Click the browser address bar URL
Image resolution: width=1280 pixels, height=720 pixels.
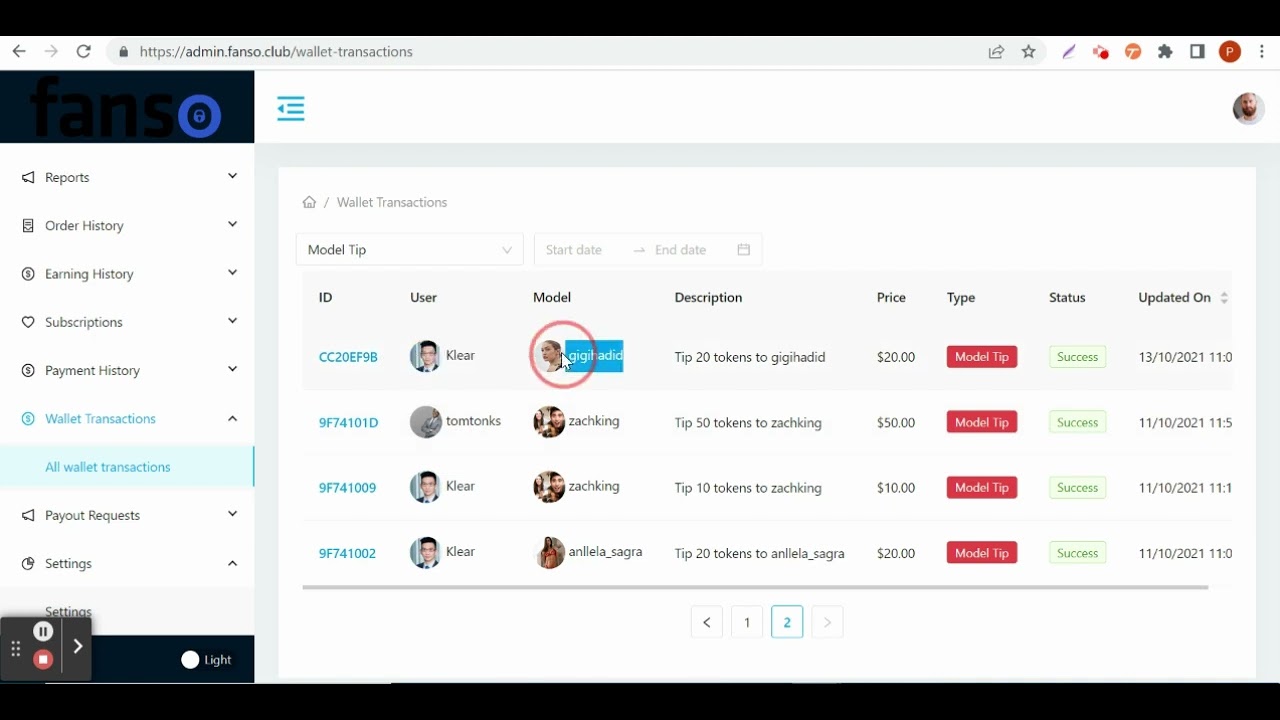[276, 52]
